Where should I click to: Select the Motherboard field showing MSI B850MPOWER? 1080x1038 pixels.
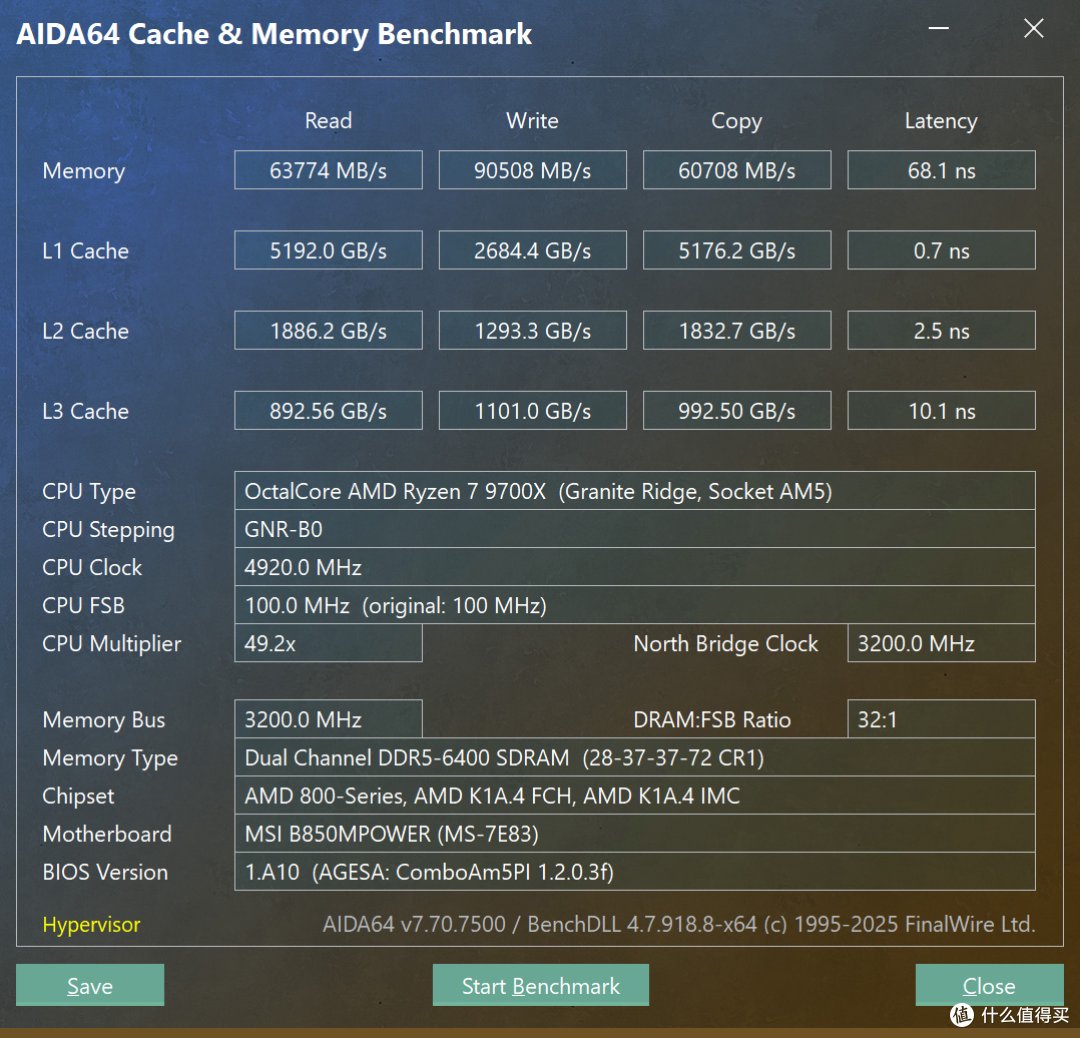(x=635, y=834)
